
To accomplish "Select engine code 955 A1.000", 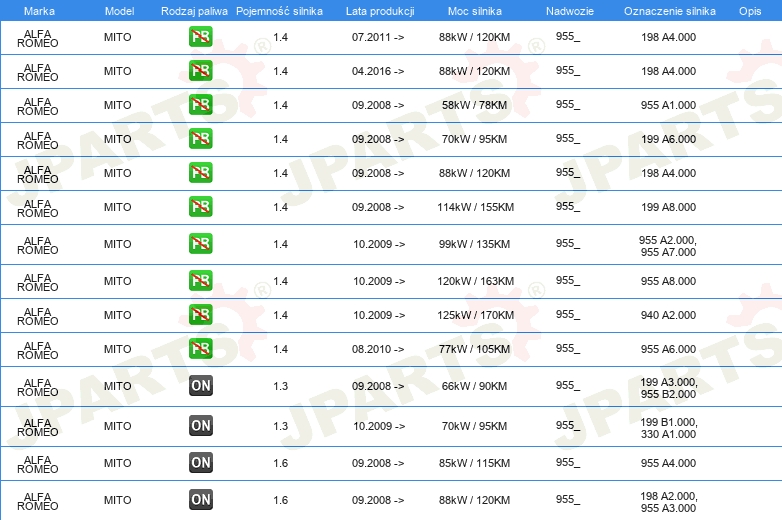I will click(x=668, y=105).
